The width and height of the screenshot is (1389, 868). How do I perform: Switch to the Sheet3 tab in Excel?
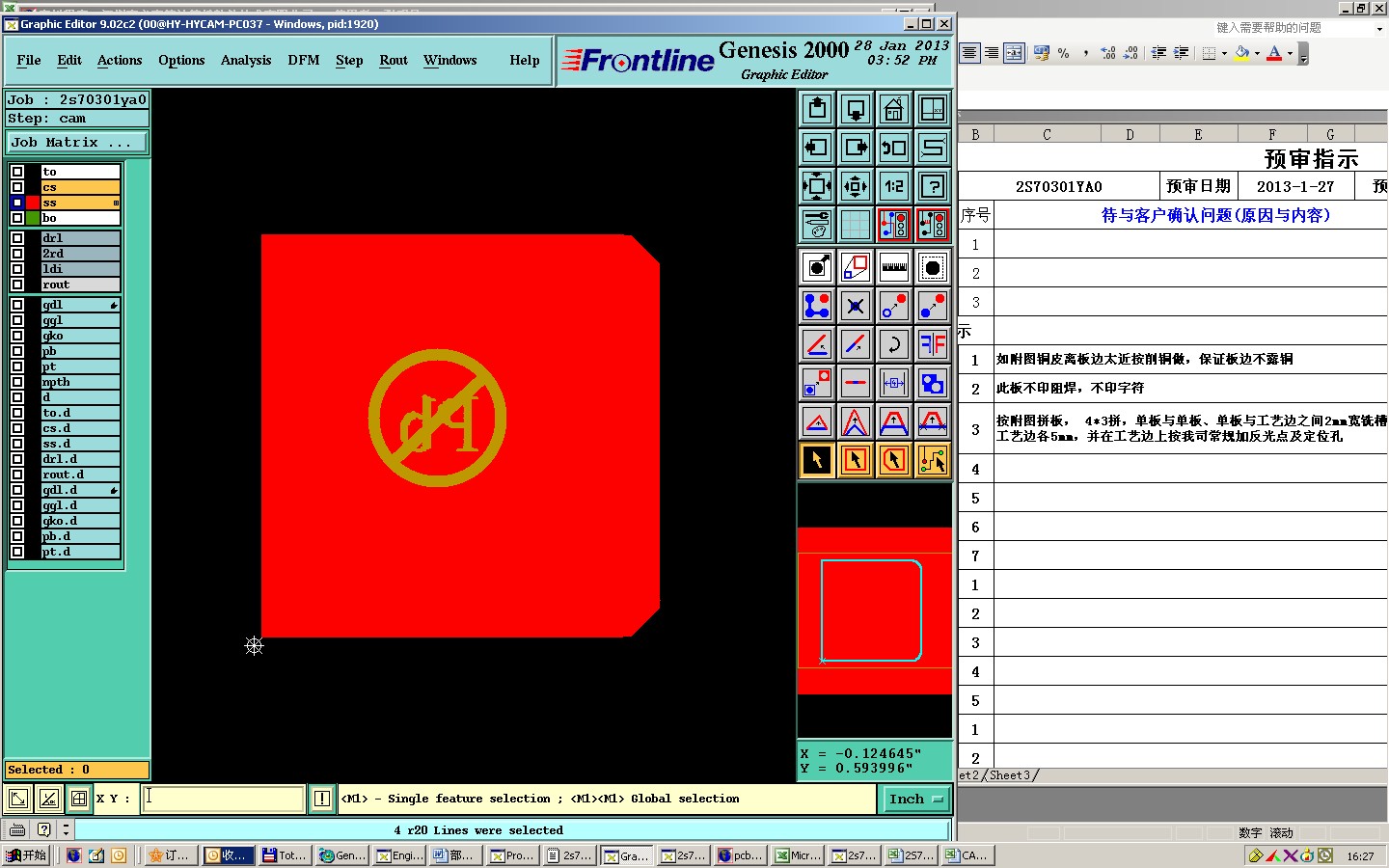pos(1010,775)
